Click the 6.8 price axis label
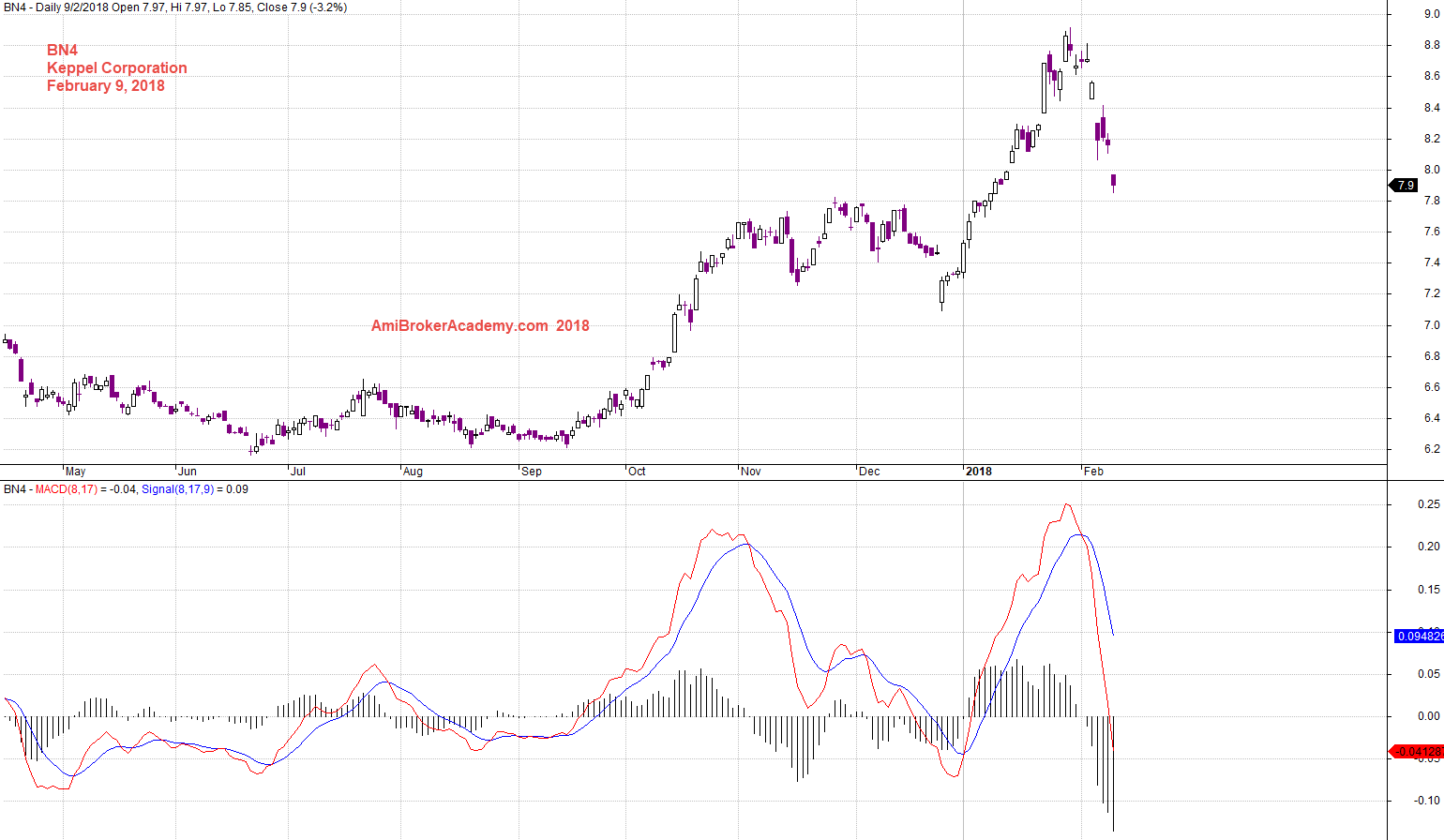1444x840 pixels. point(1432,356)
